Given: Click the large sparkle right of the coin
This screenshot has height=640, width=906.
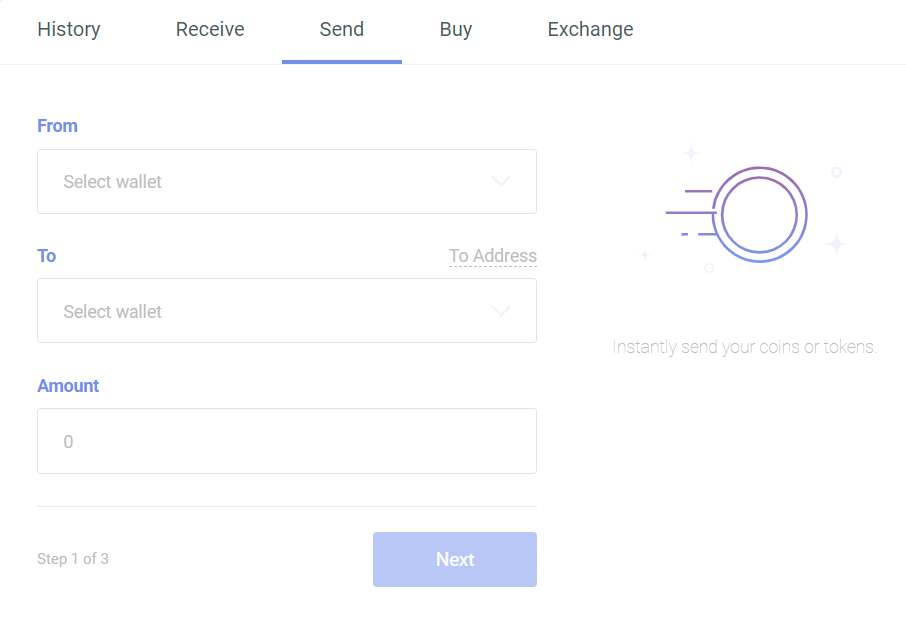Looking at the screenshot, I should [836, 243].
